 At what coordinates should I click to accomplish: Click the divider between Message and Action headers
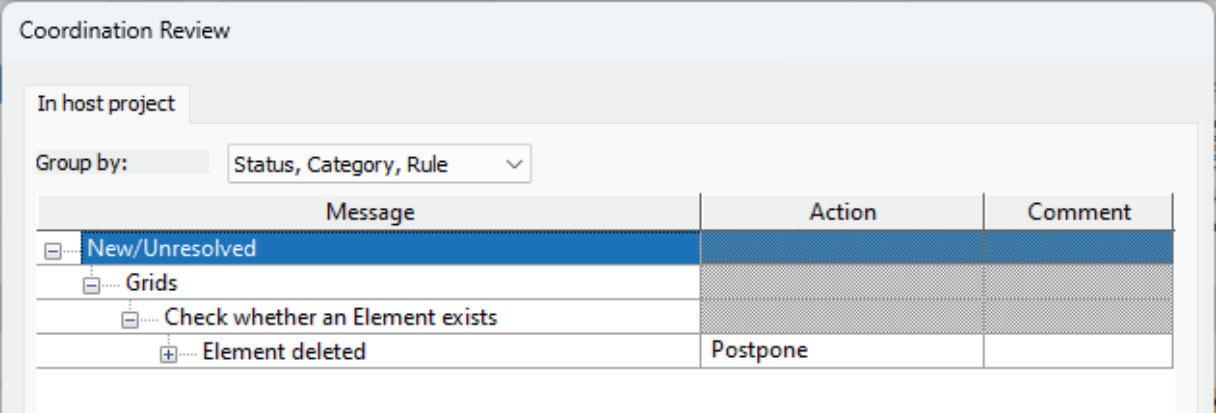[x=700, y=212]
